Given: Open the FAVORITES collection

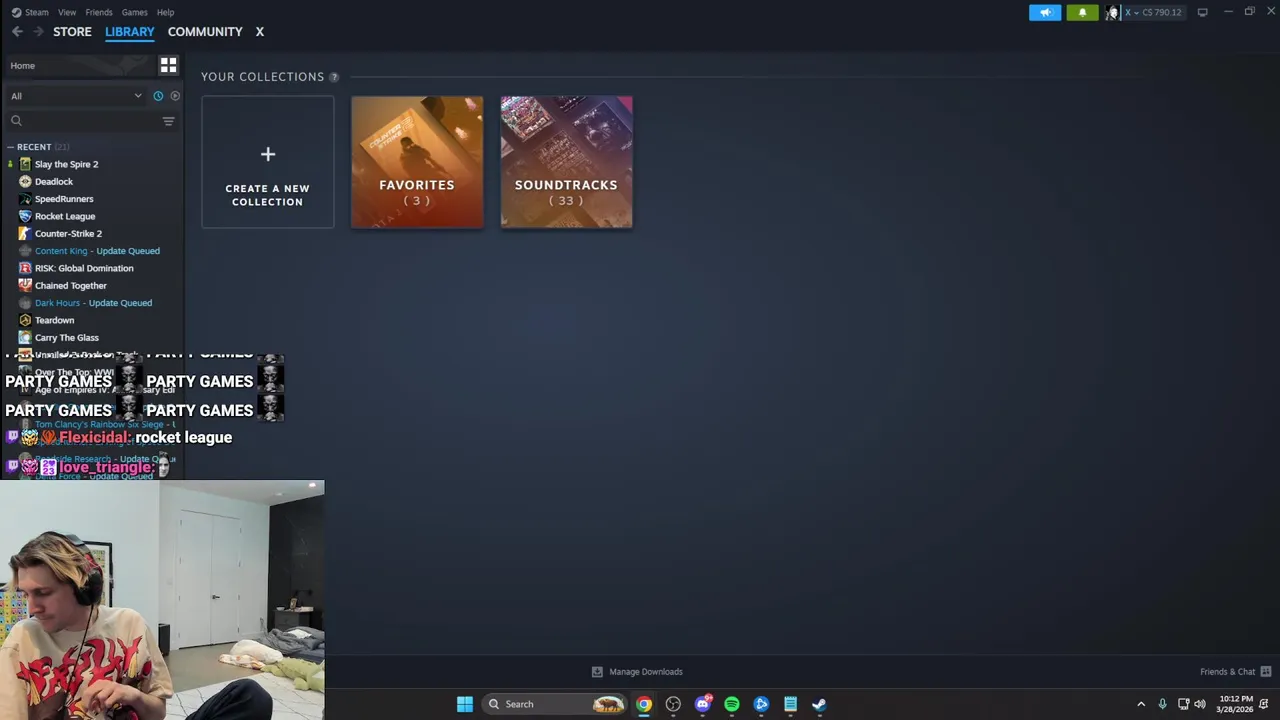Looking at the screenshot, I should point(417,162).
